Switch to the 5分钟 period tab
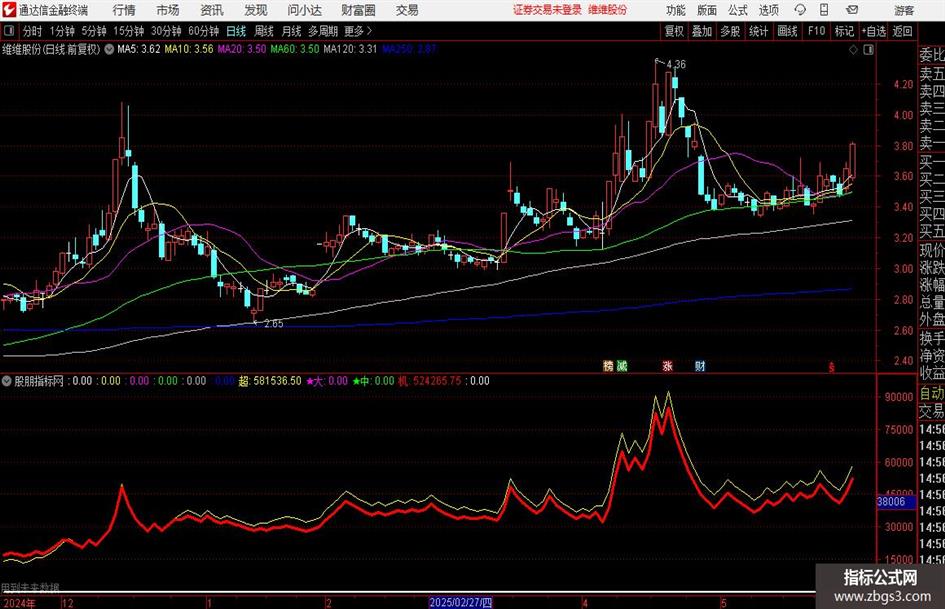The width and height of the screenshot is (945, 609). click(x=94, y=31)
